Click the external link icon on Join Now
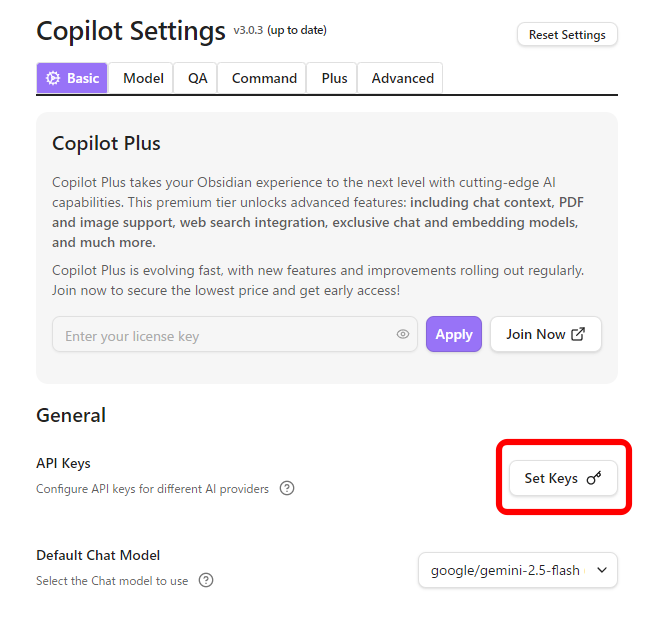 (578, 334)
